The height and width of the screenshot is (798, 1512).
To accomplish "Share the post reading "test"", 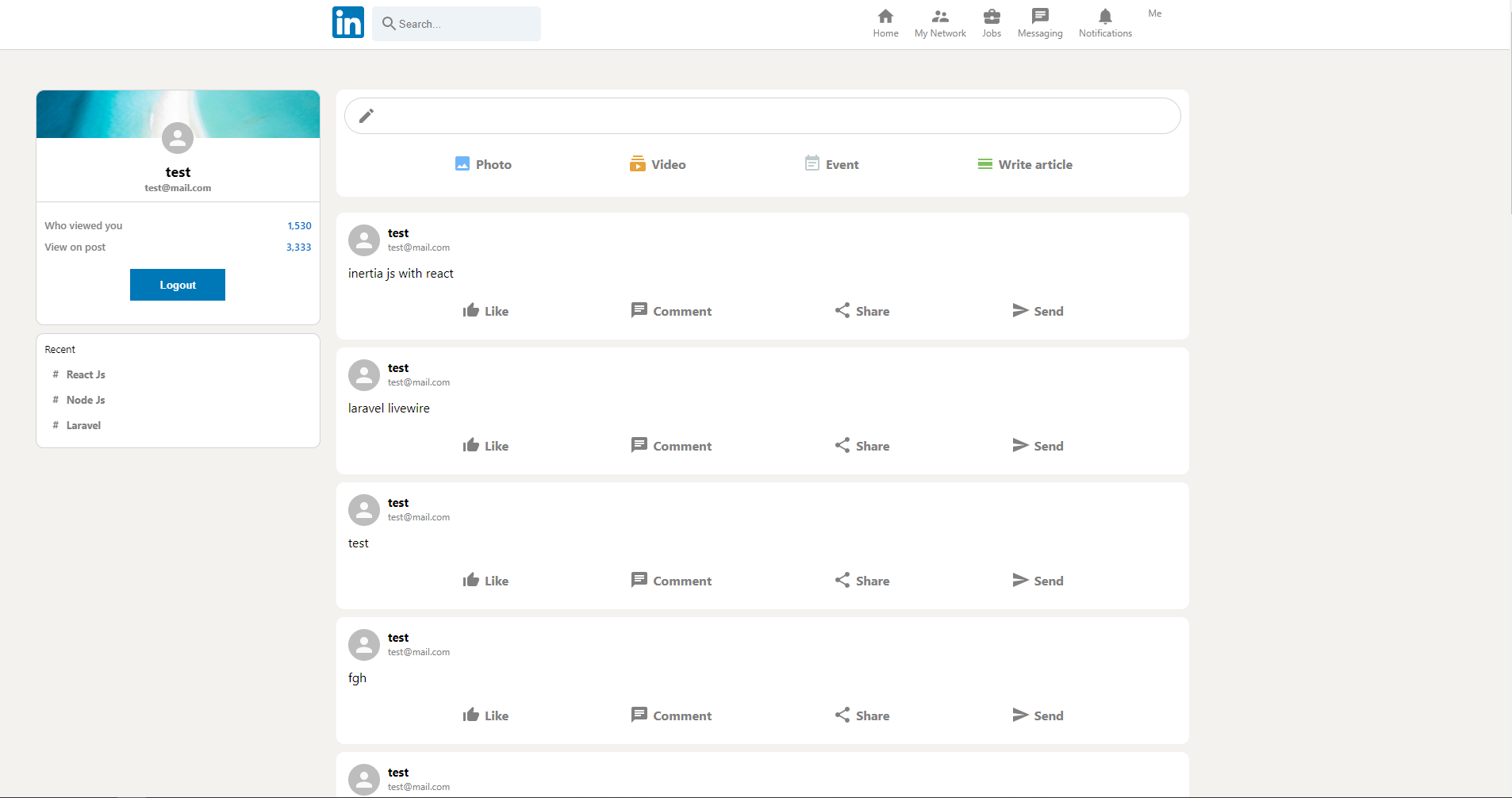I will 862,581.
